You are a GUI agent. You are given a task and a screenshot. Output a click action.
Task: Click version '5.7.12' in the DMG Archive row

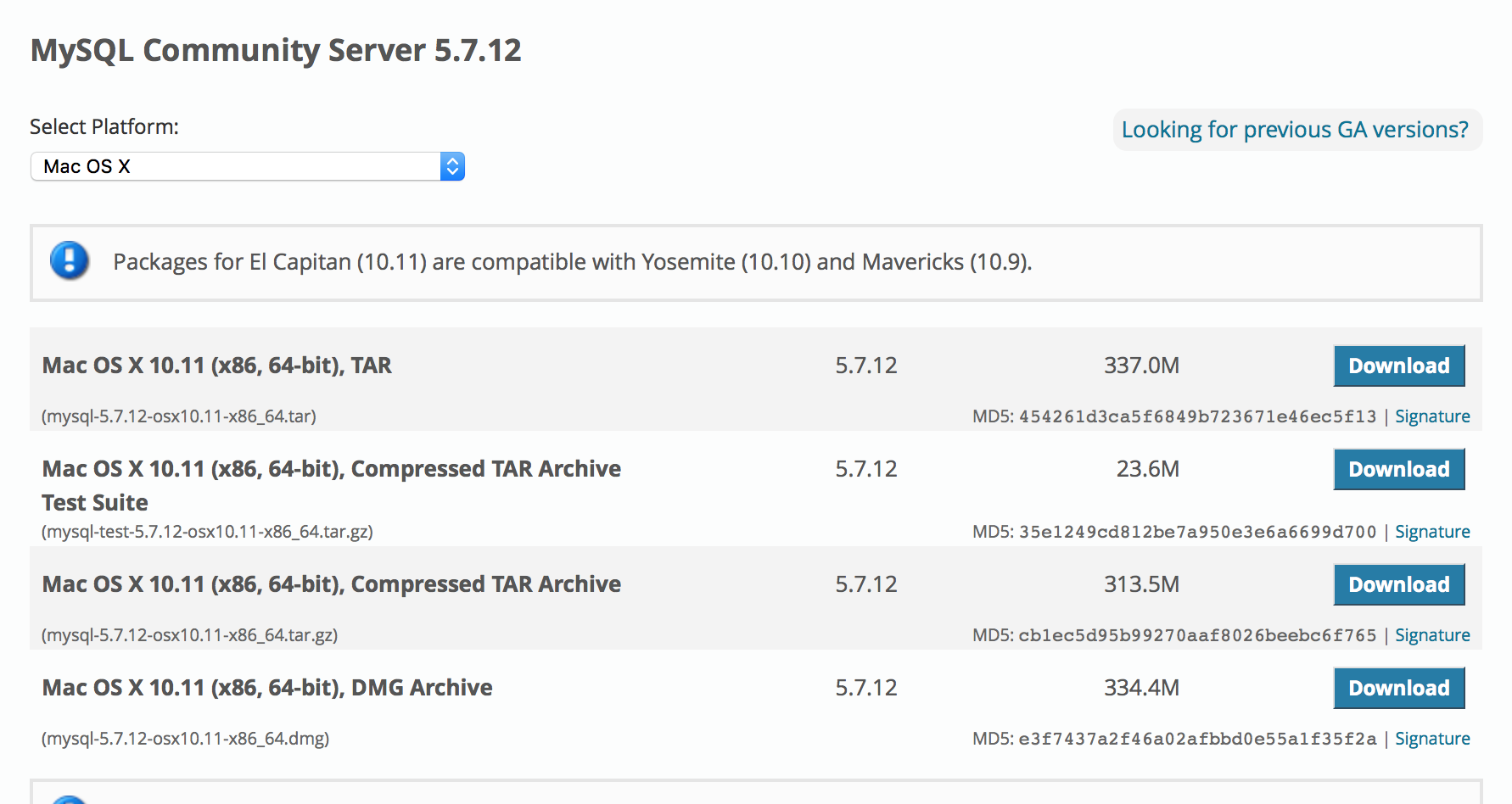point(866,688)
